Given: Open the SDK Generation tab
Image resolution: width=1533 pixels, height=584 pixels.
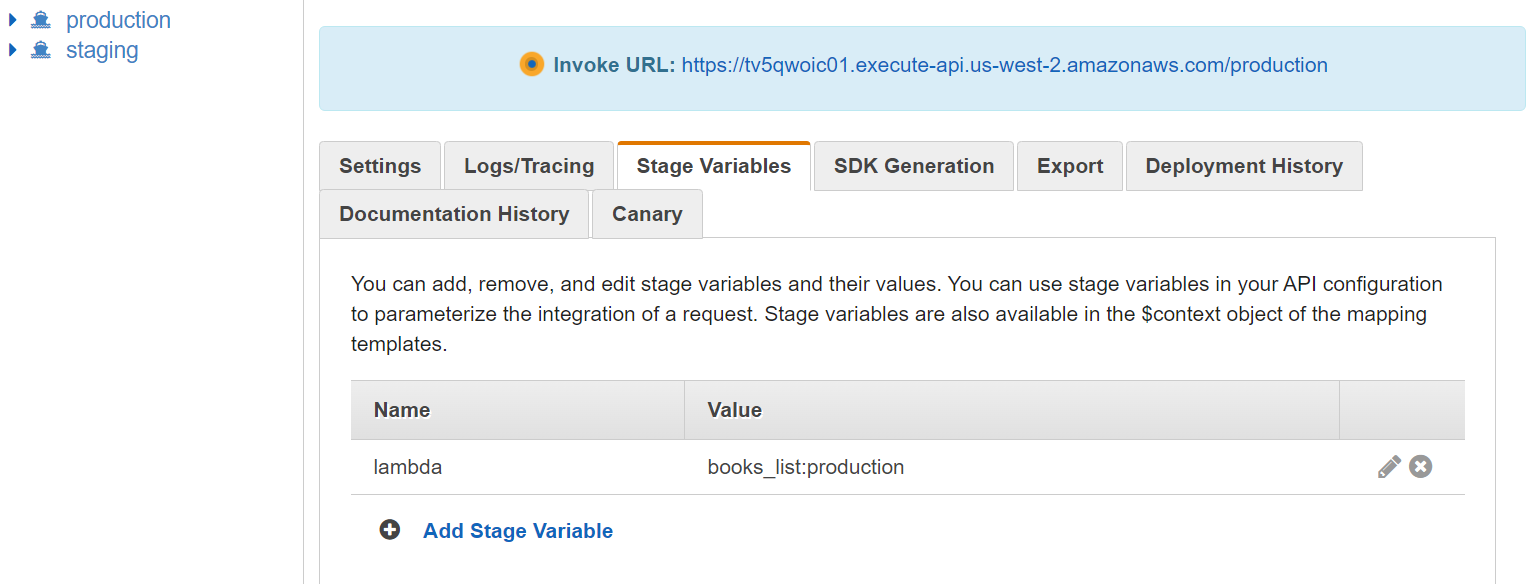Looking at the screenshot, I should tap(914, 166).
